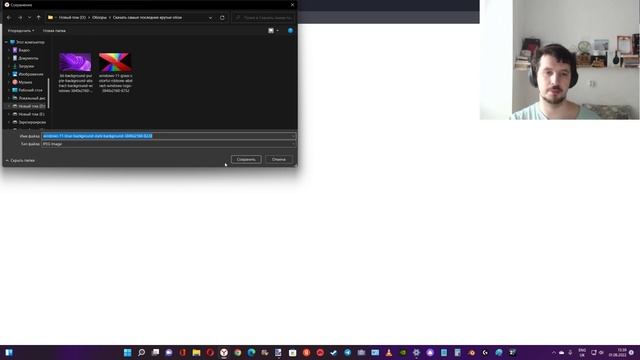The height and width of the screenshot is (360, 640).
Task: Expand the address bar history dropdown
Action: pos(210,18)
